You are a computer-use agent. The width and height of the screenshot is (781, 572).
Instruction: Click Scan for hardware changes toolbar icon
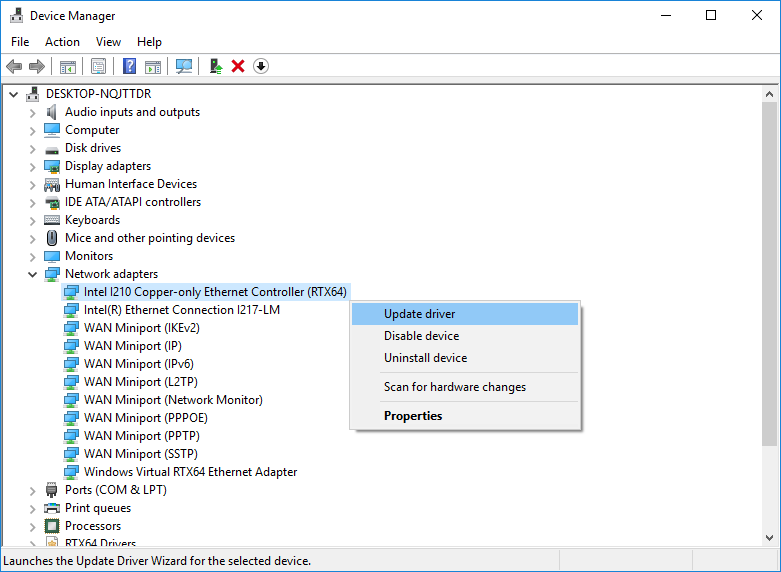click(184, 66)
